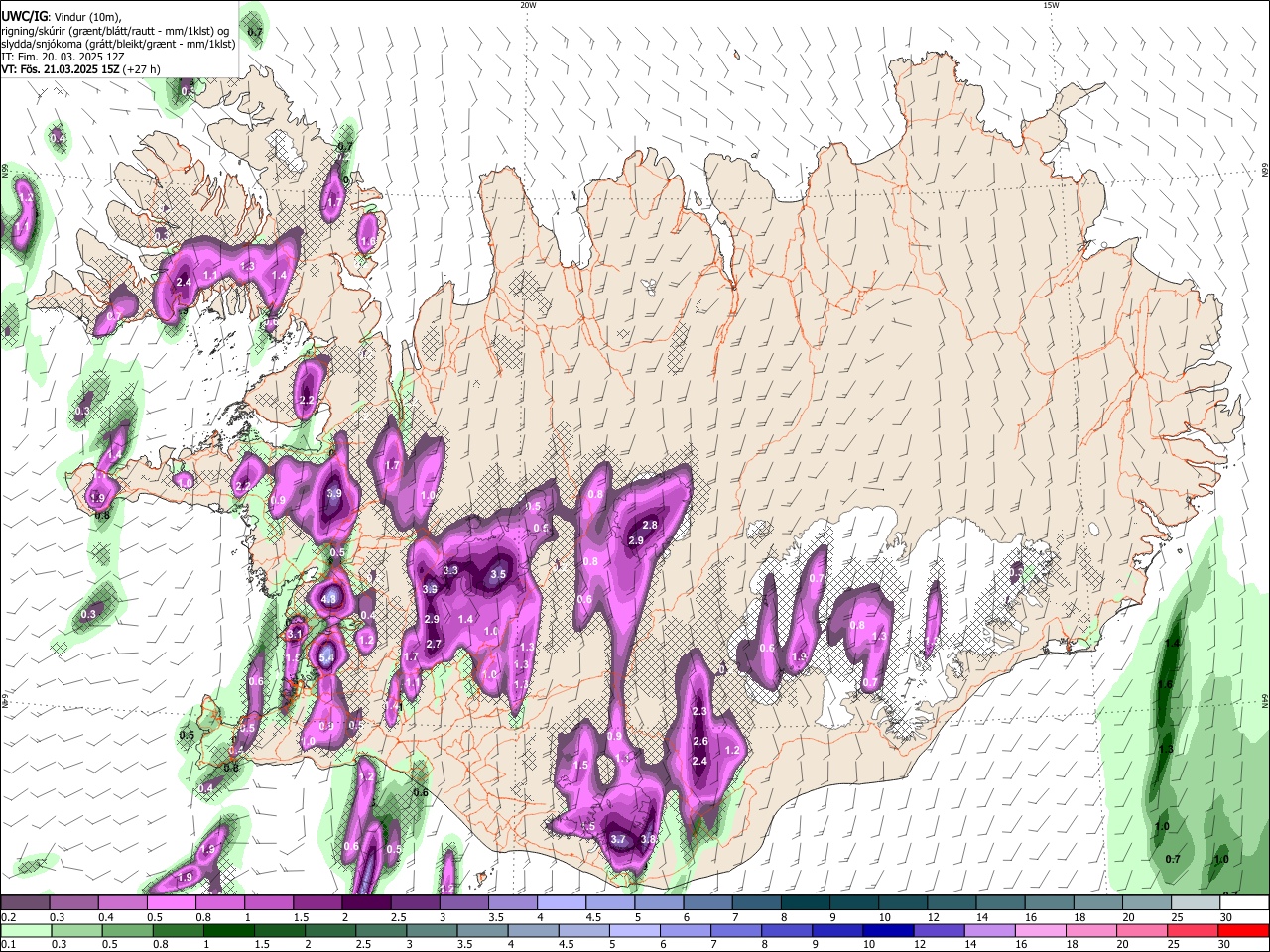Select the white 30 swatch, upper legend row
Image resolution: width=1270 pixels, height=952 pixels.
point(1244,903)
